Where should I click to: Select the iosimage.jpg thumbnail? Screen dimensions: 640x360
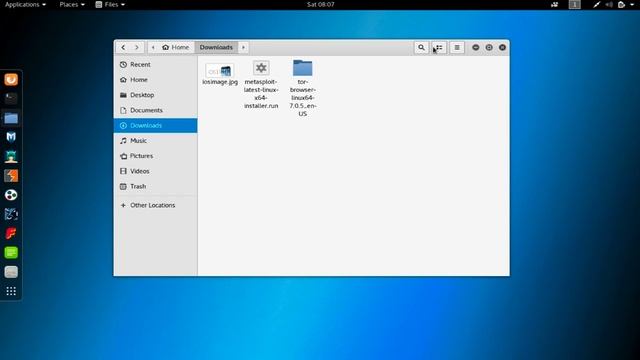tap(220, 71)
